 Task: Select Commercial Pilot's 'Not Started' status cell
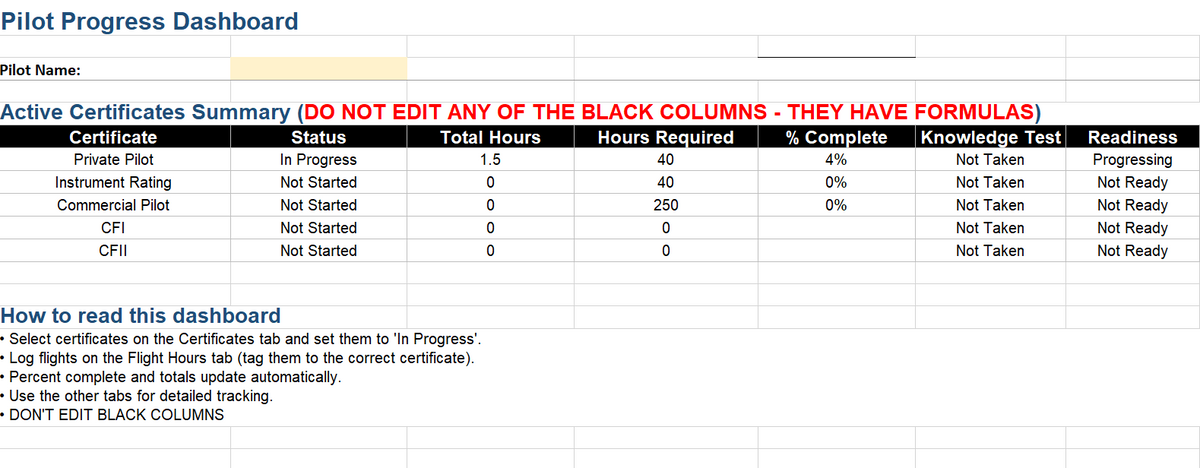(x=318, y=205)
